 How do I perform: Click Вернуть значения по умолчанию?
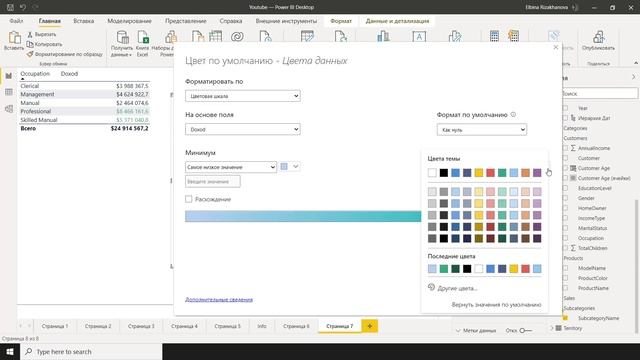(496, 304)
